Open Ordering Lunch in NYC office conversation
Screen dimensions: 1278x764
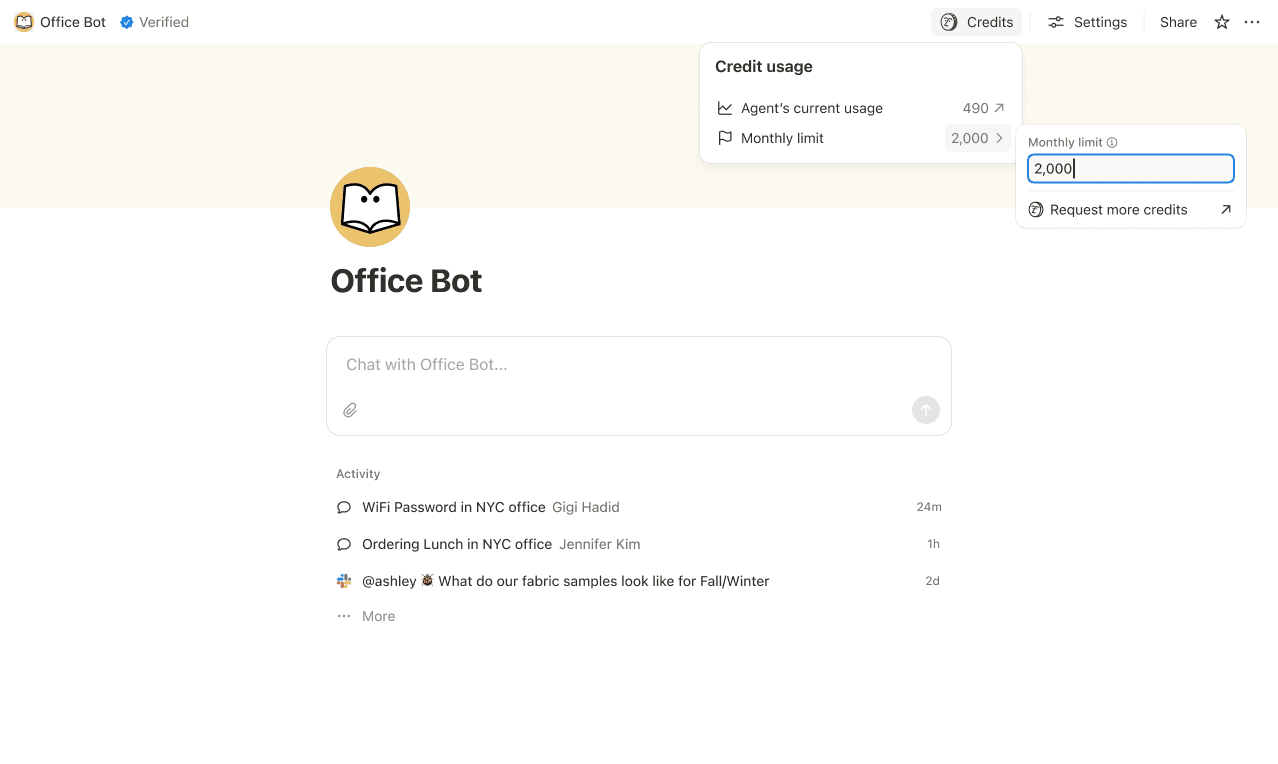coord(456,544)
